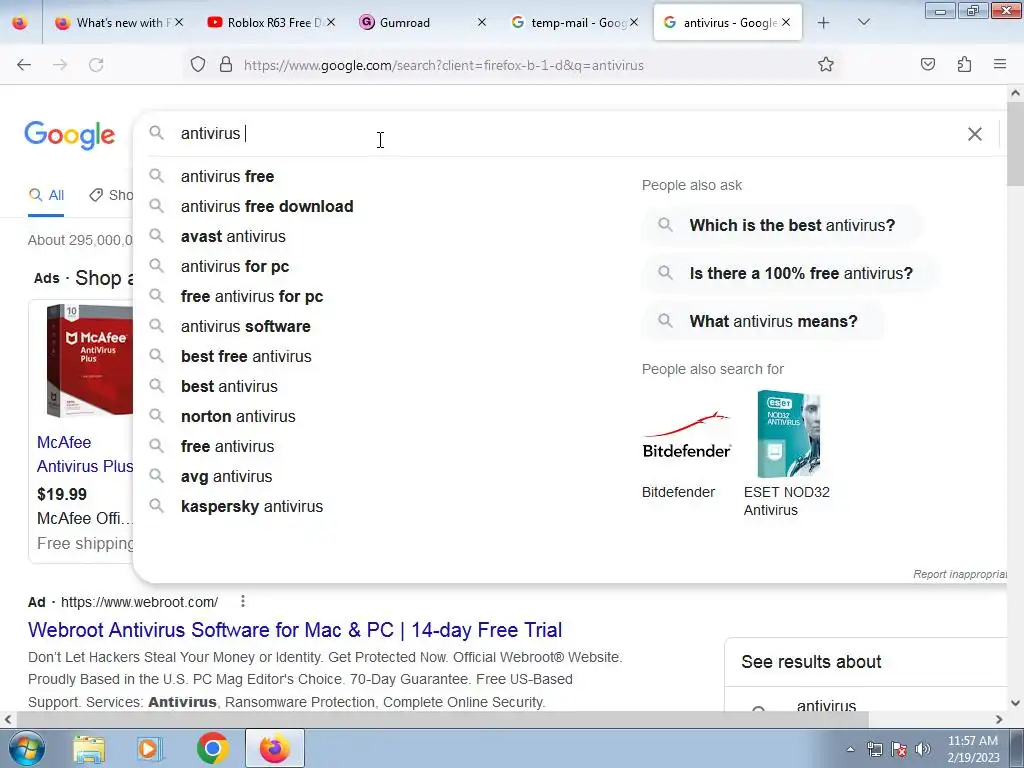Screen dimensions: 1024x768
Task: Go back using the browser back arrow
Action: click(x=24, y=65)
